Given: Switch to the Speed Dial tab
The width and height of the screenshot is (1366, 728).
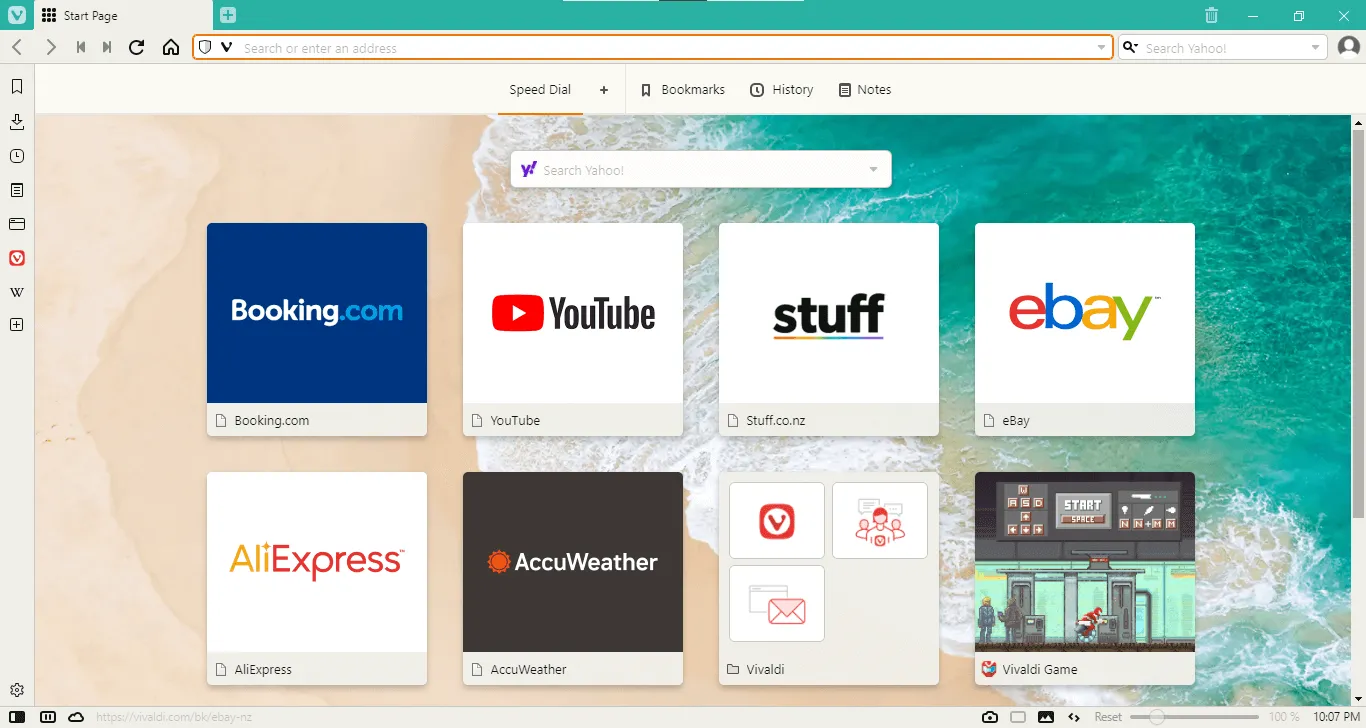Looking at the screenshot, I should (540, 89).
